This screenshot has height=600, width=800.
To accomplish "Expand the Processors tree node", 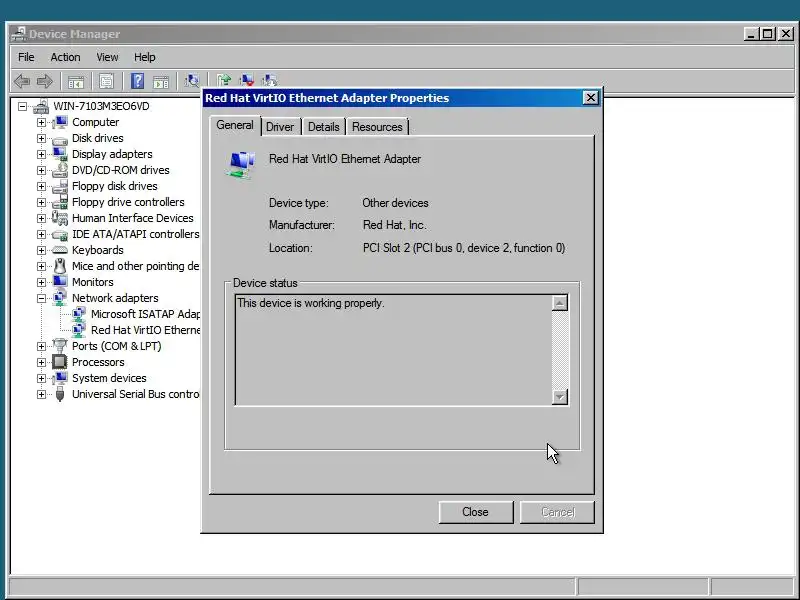I will coord(41,362).
